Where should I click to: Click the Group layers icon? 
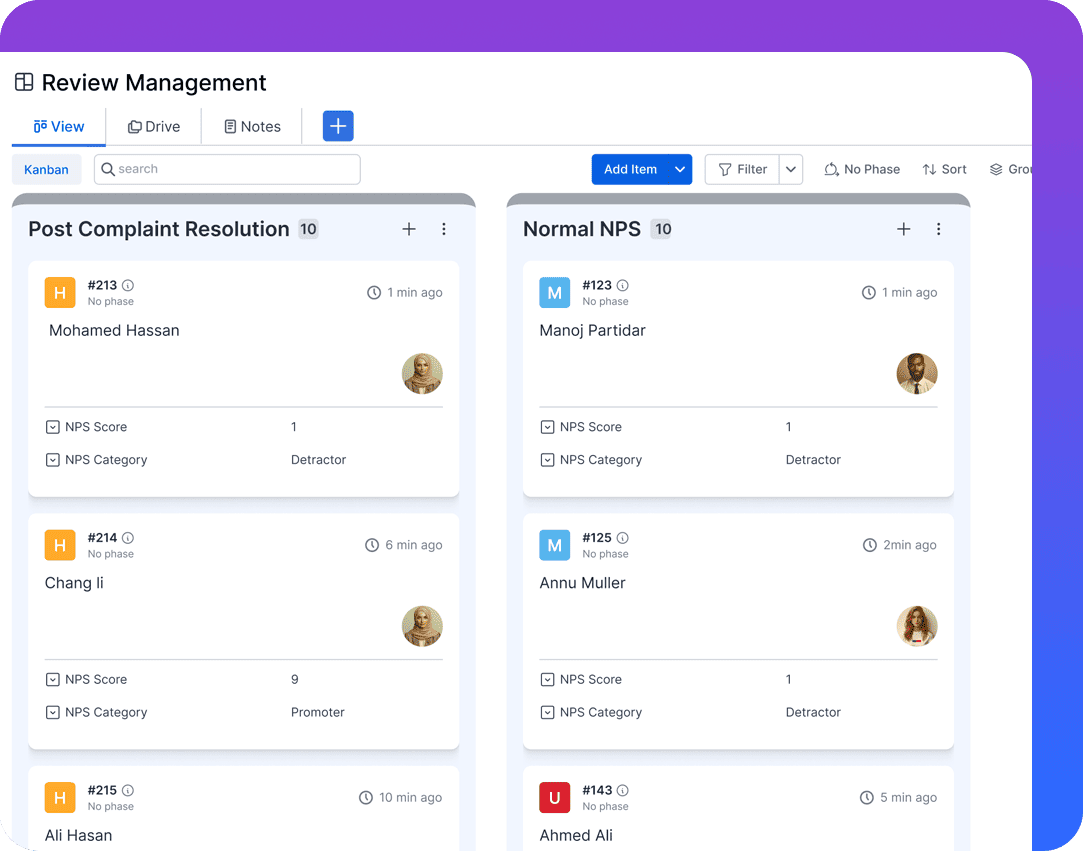click(x=996, y=169)
